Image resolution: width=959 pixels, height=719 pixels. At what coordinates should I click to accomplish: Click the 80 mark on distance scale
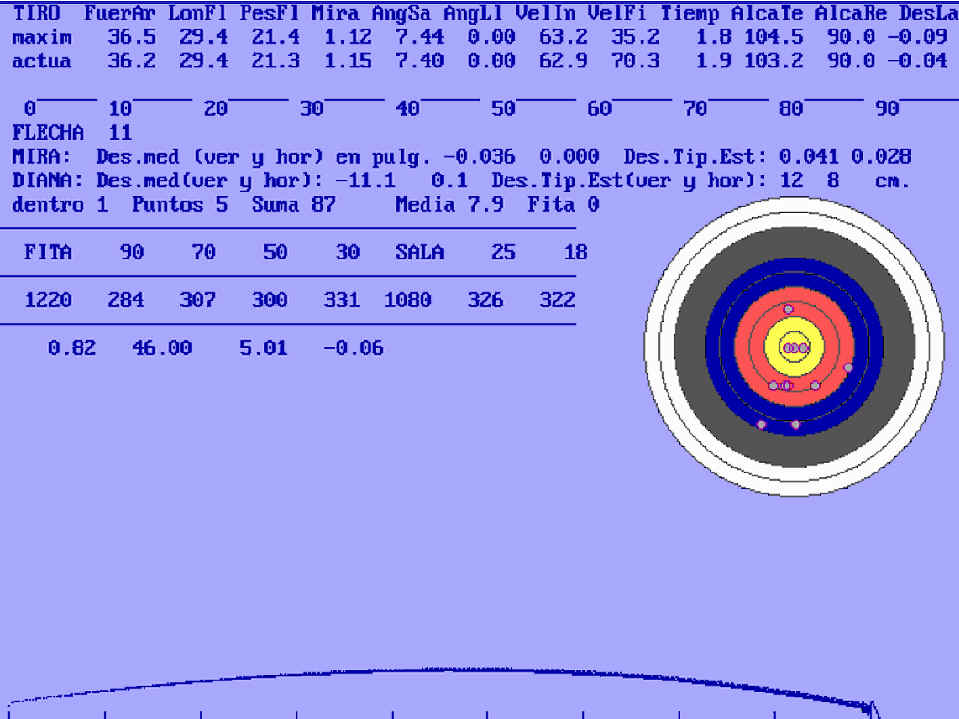[791, 109]
